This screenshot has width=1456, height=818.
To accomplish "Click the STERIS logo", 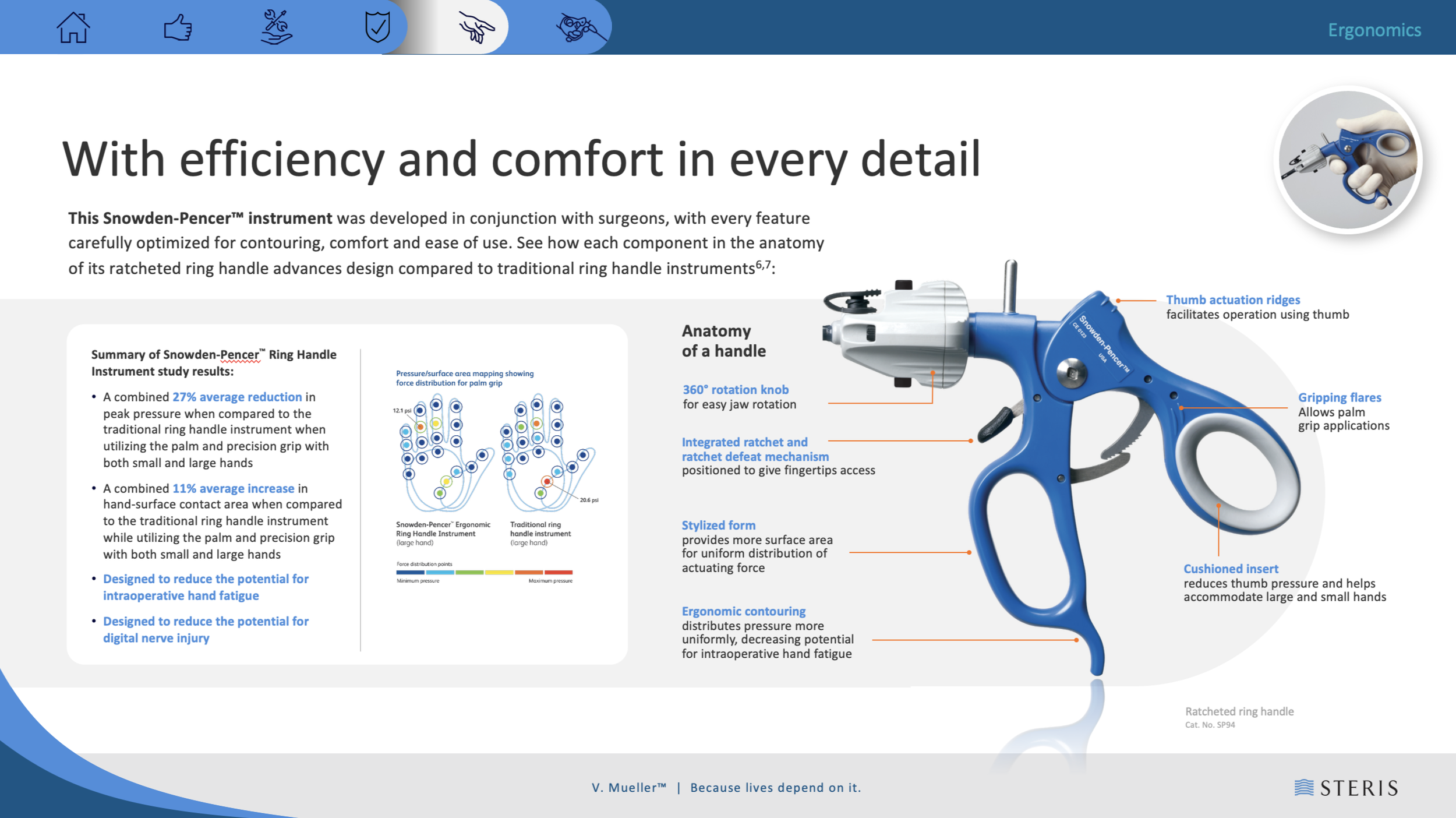I will (x=1346, y=788).
